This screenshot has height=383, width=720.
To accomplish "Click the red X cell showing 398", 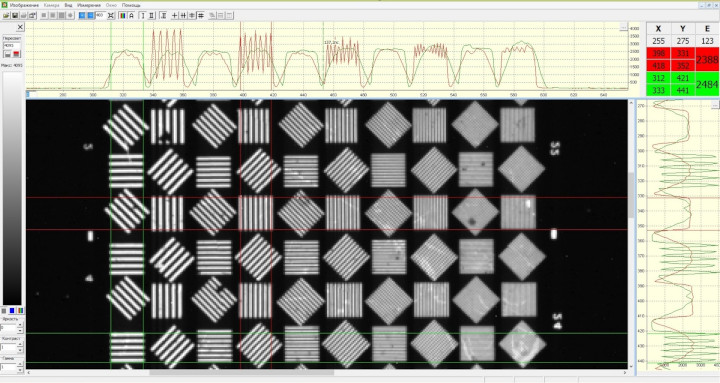I will (x=658, y=54).
